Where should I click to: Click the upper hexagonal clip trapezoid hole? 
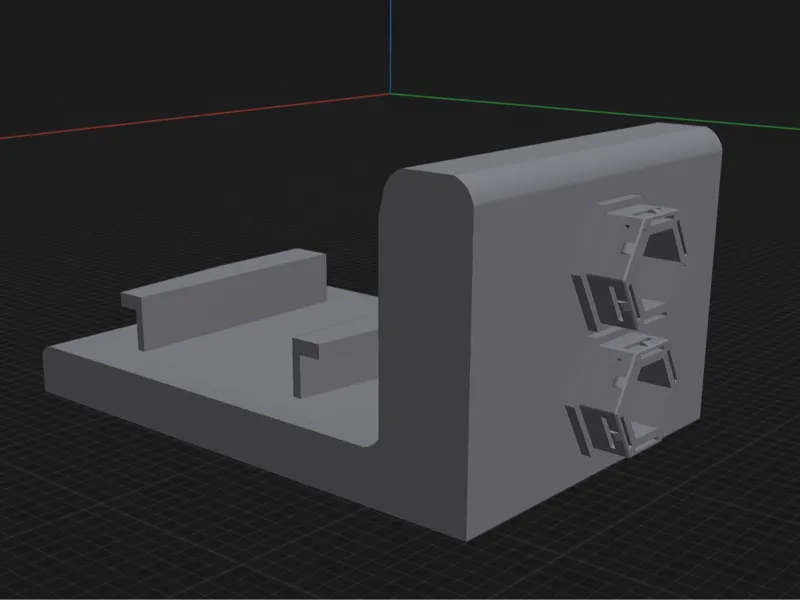662,244
